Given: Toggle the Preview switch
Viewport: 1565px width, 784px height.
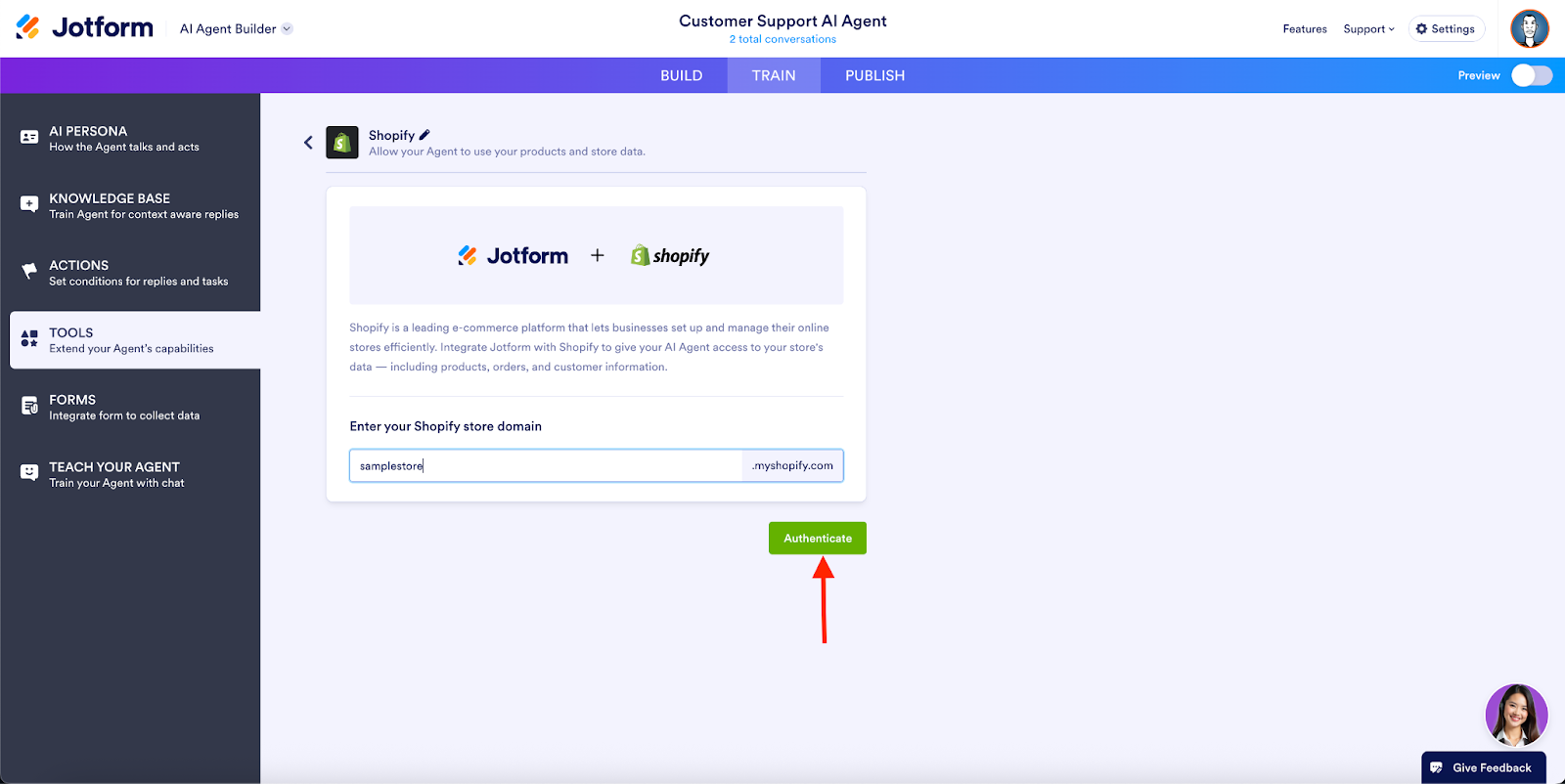Looking at the screenshot, I should [x=1531, y=75].
